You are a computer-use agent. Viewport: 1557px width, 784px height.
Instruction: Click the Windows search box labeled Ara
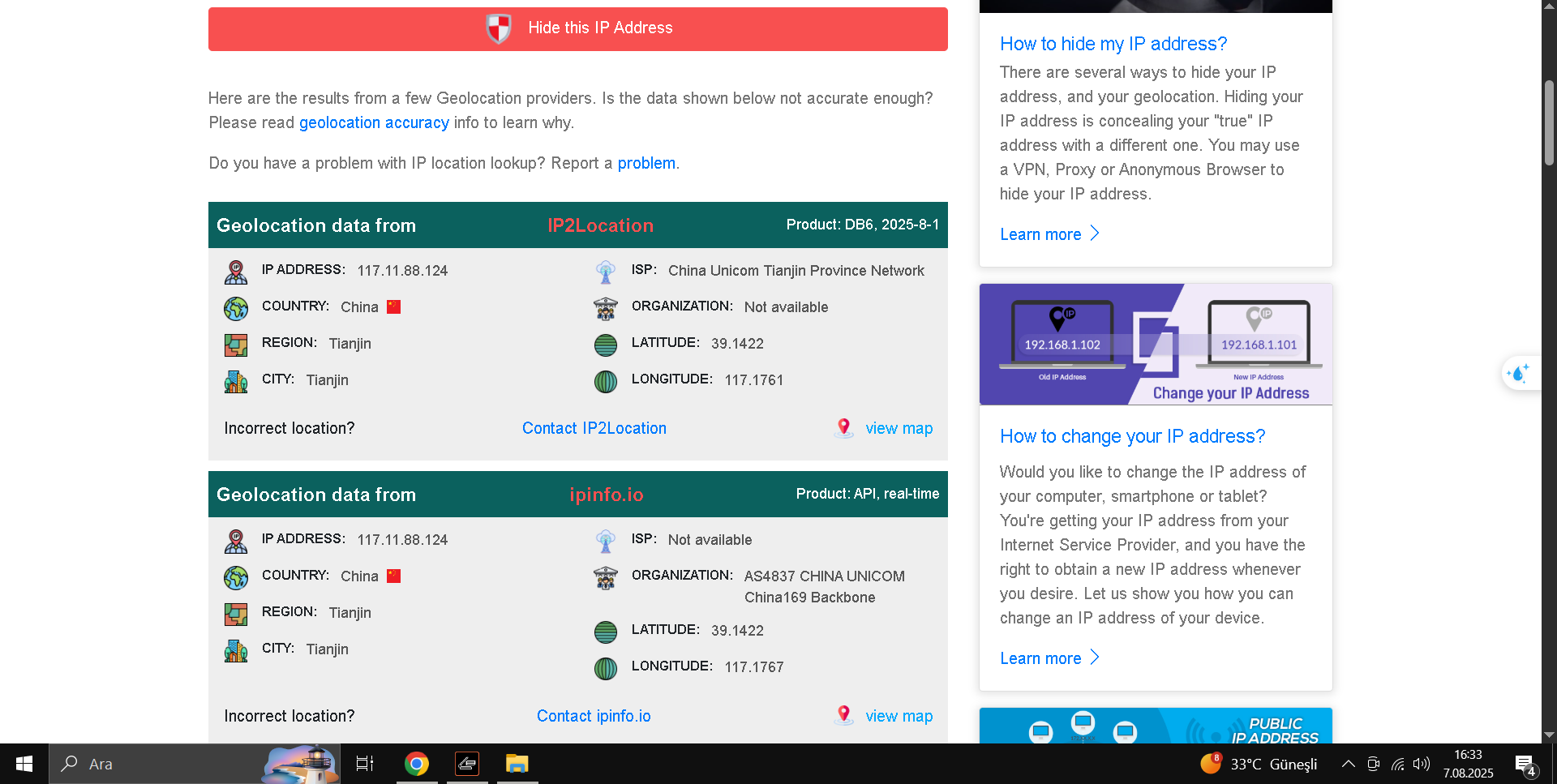pos(195,764)
